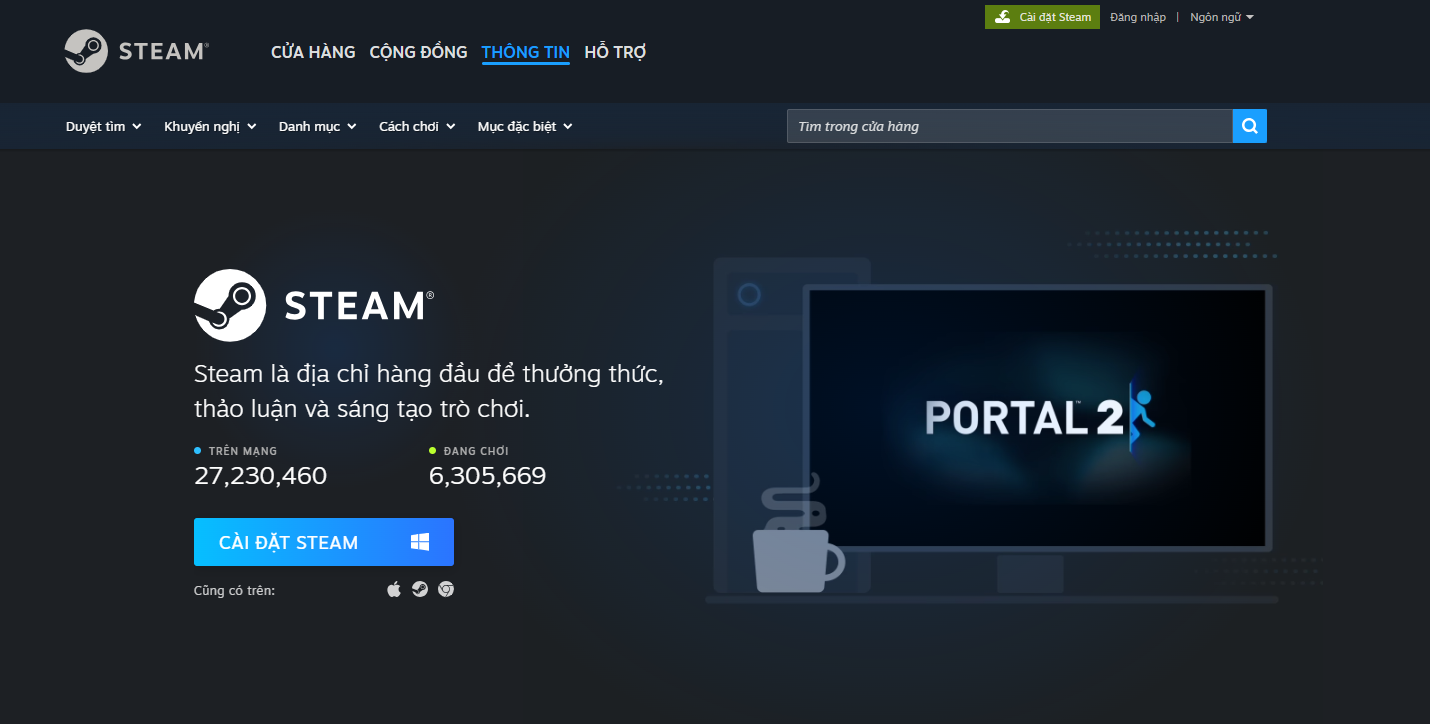
Task: Click the Cũng có trên label
Action: tap(234, 590)
